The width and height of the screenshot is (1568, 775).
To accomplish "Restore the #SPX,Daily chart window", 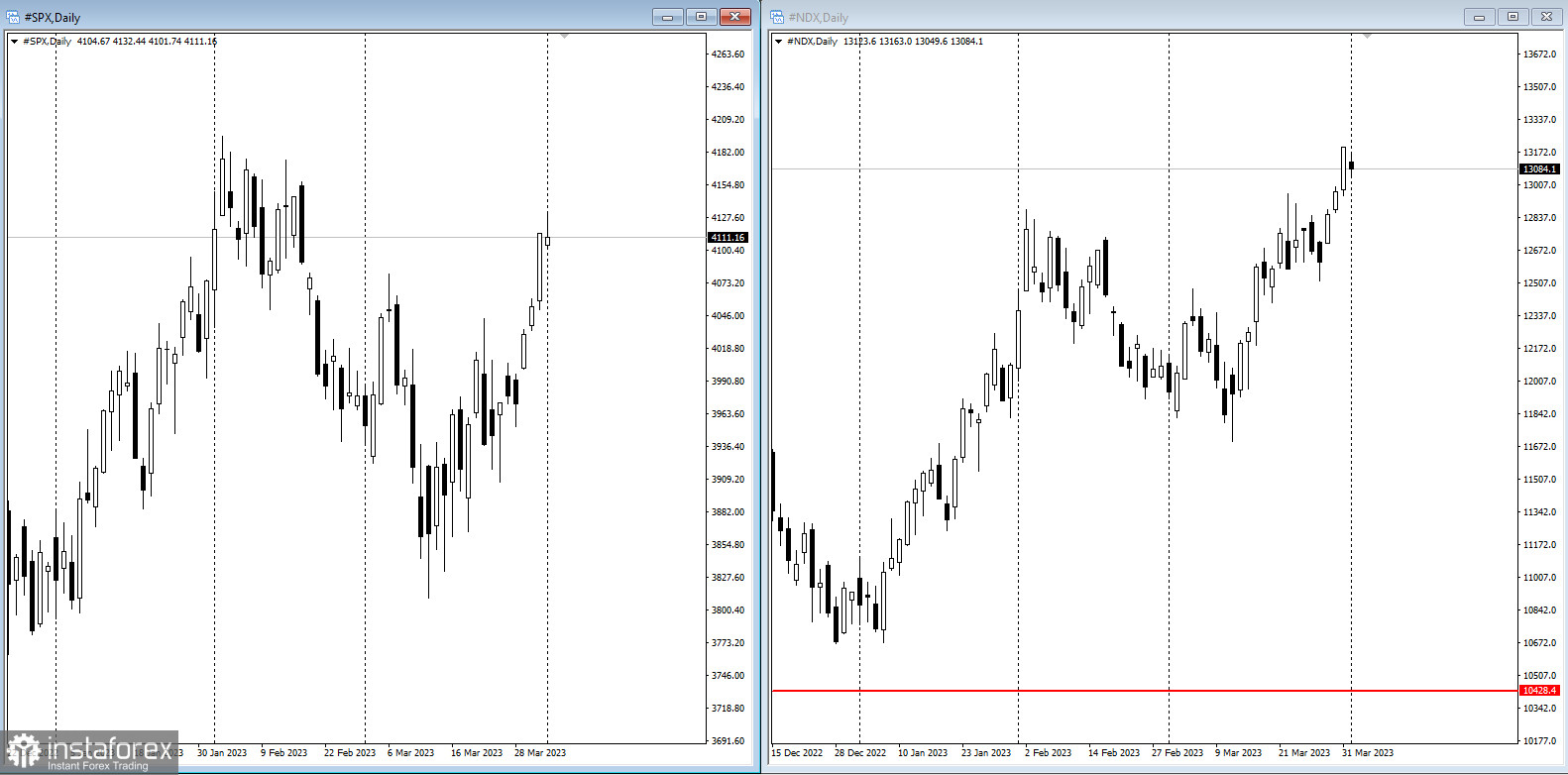I will click(x=701, y=17).
